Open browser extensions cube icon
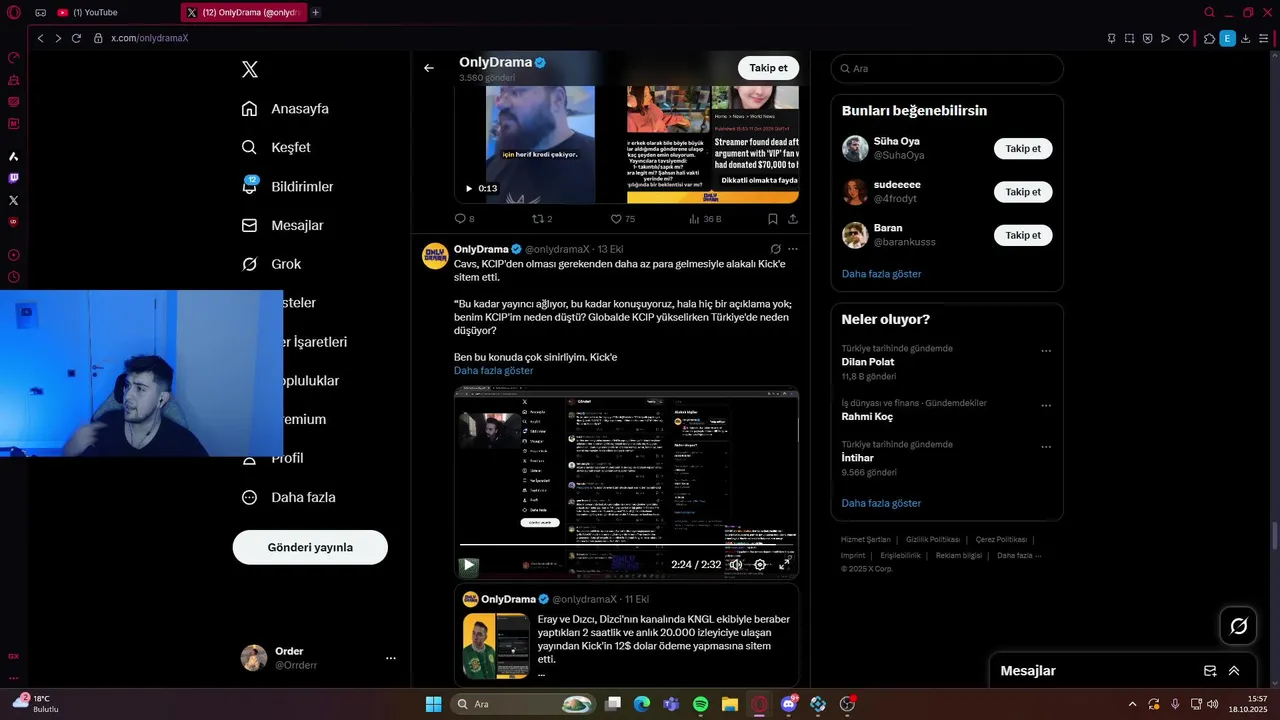The height and width of the screenshot is (720, 1280). (1208, 38)
